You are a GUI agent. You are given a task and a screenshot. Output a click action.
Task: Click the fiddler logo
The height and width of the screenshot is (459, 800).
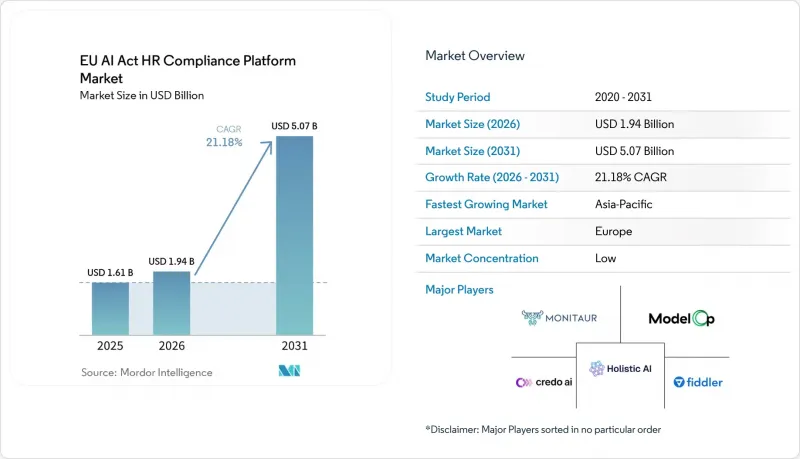click(x=698, y=382)
